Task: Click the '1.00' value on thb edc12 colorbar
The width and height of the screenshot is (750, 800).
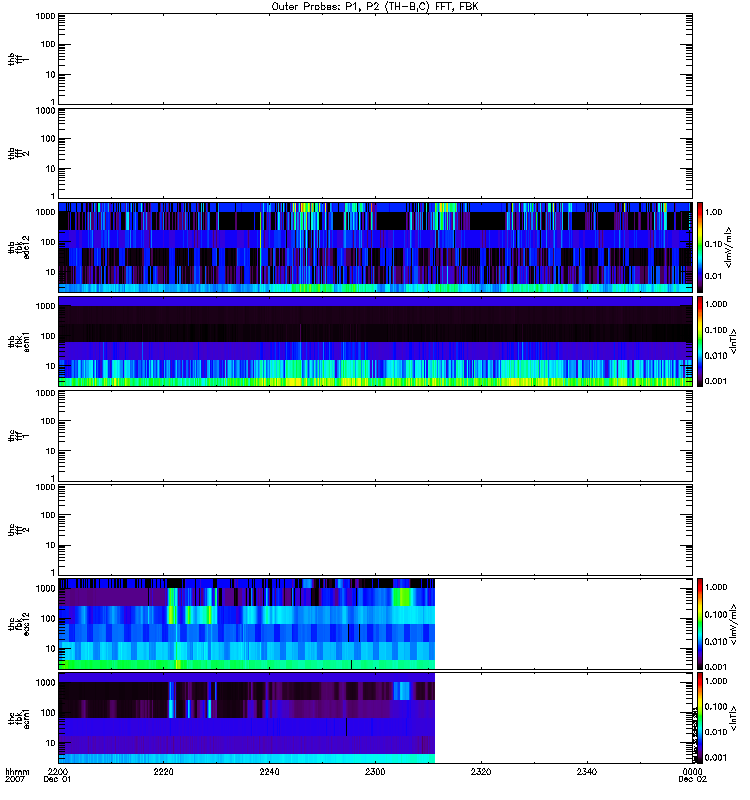Action: [x=713, y=212]
